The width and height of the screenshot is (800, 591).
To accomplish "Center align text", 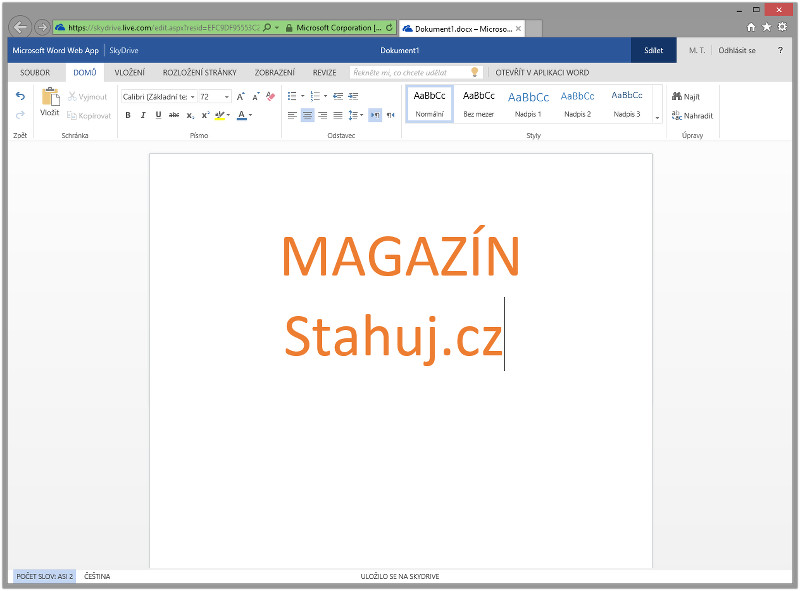I will pos(308,115).
